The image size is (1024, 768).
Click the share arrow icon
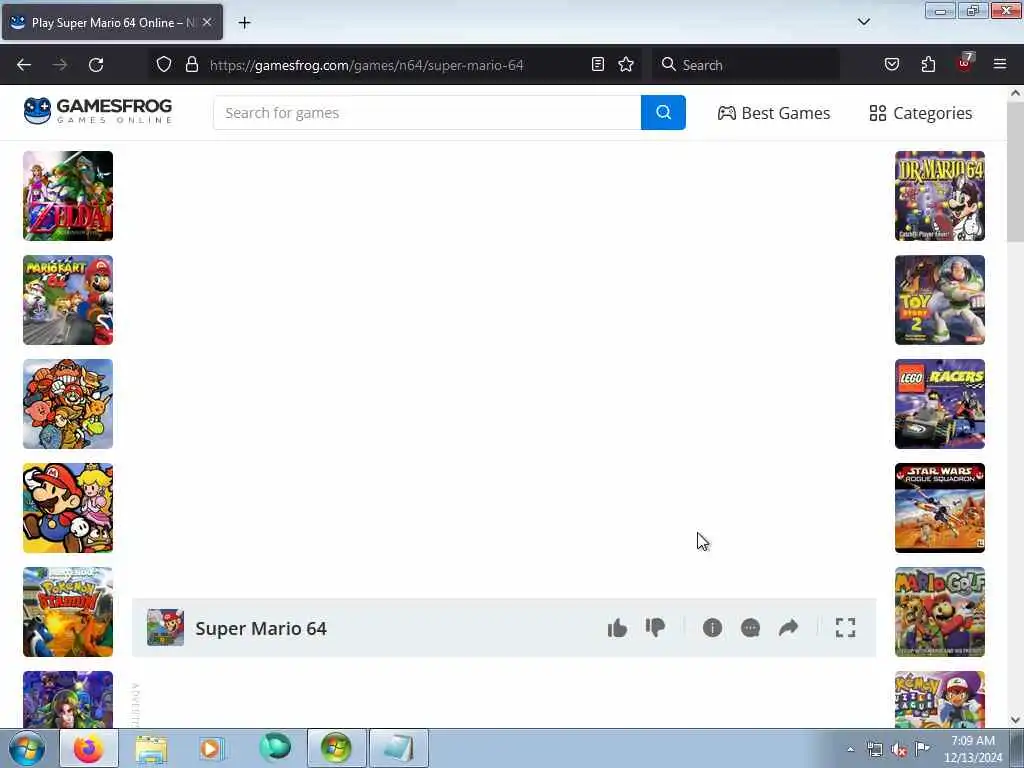coord(789,628)
